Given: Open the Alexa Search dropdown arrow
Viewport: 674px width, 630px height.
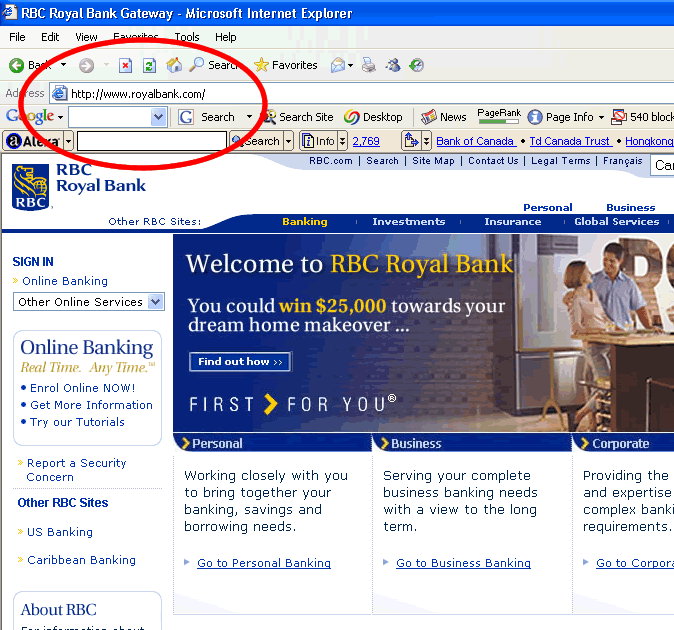Looking at the screenshot, I should tap(289, 141).
